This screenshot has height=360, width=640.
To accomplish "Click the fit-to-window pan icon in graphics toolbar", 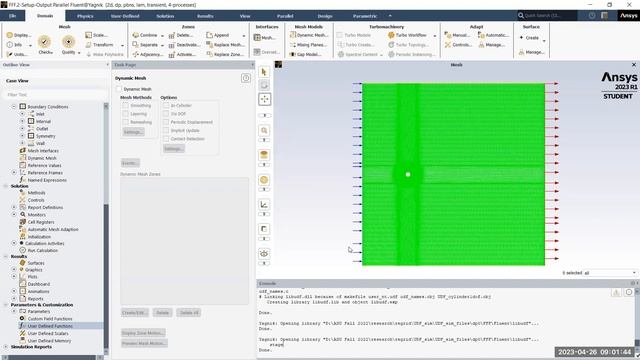I will point(264,99).
